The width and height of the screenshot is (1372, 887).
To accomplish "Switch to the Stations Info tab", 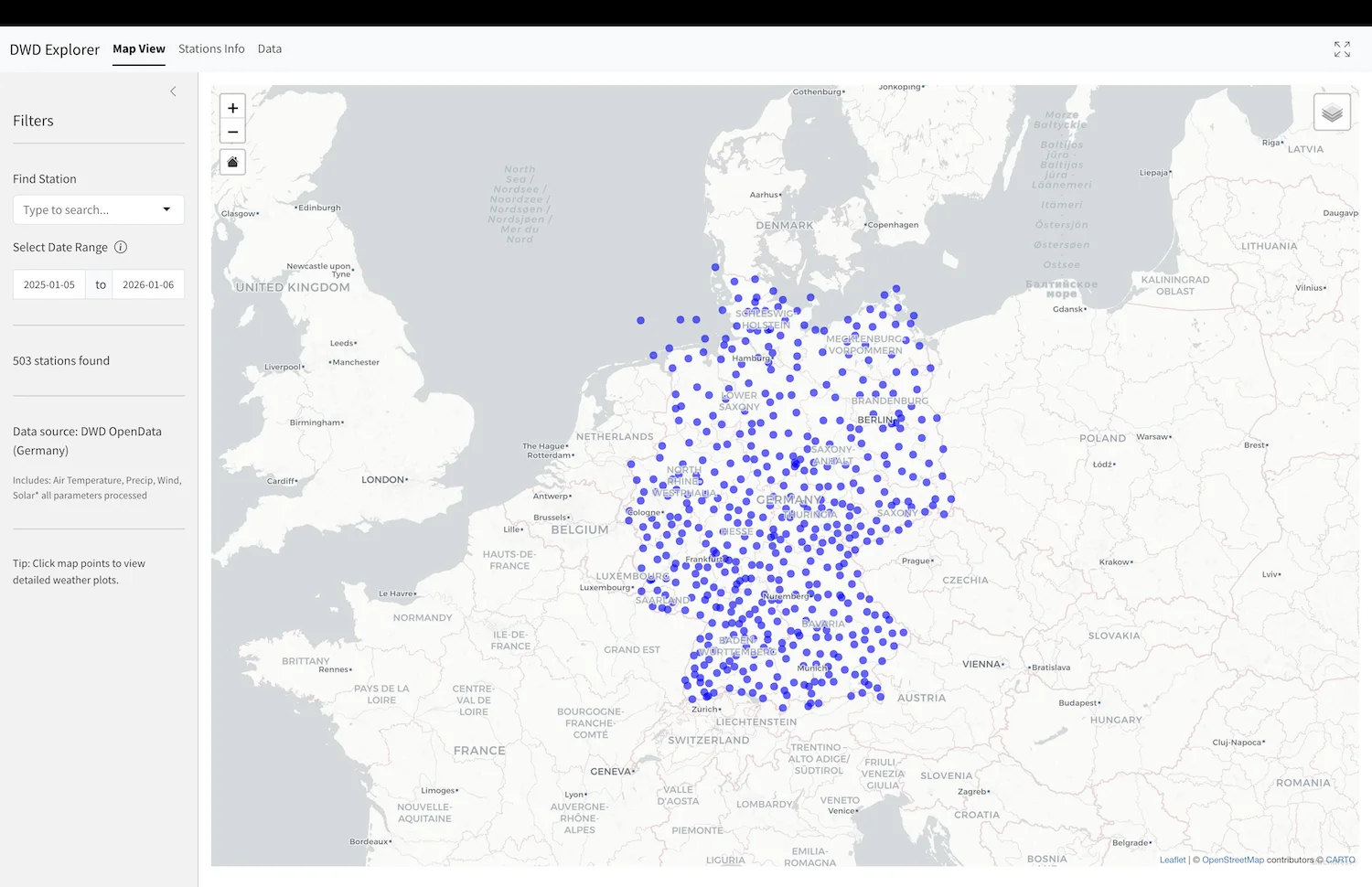I will [x=211, y=48].
